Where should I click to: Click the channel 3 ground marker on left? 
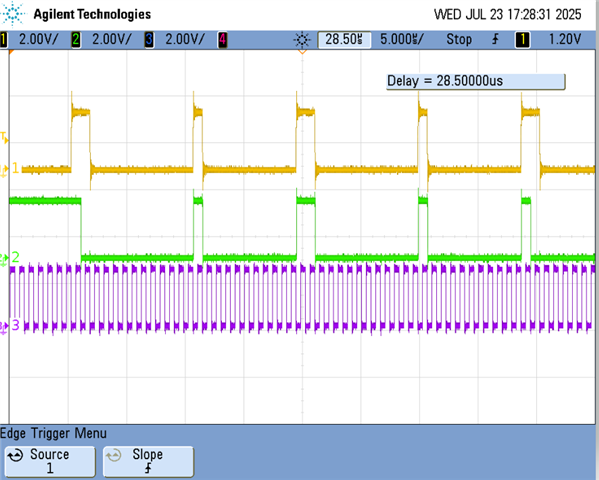[4, 328]
